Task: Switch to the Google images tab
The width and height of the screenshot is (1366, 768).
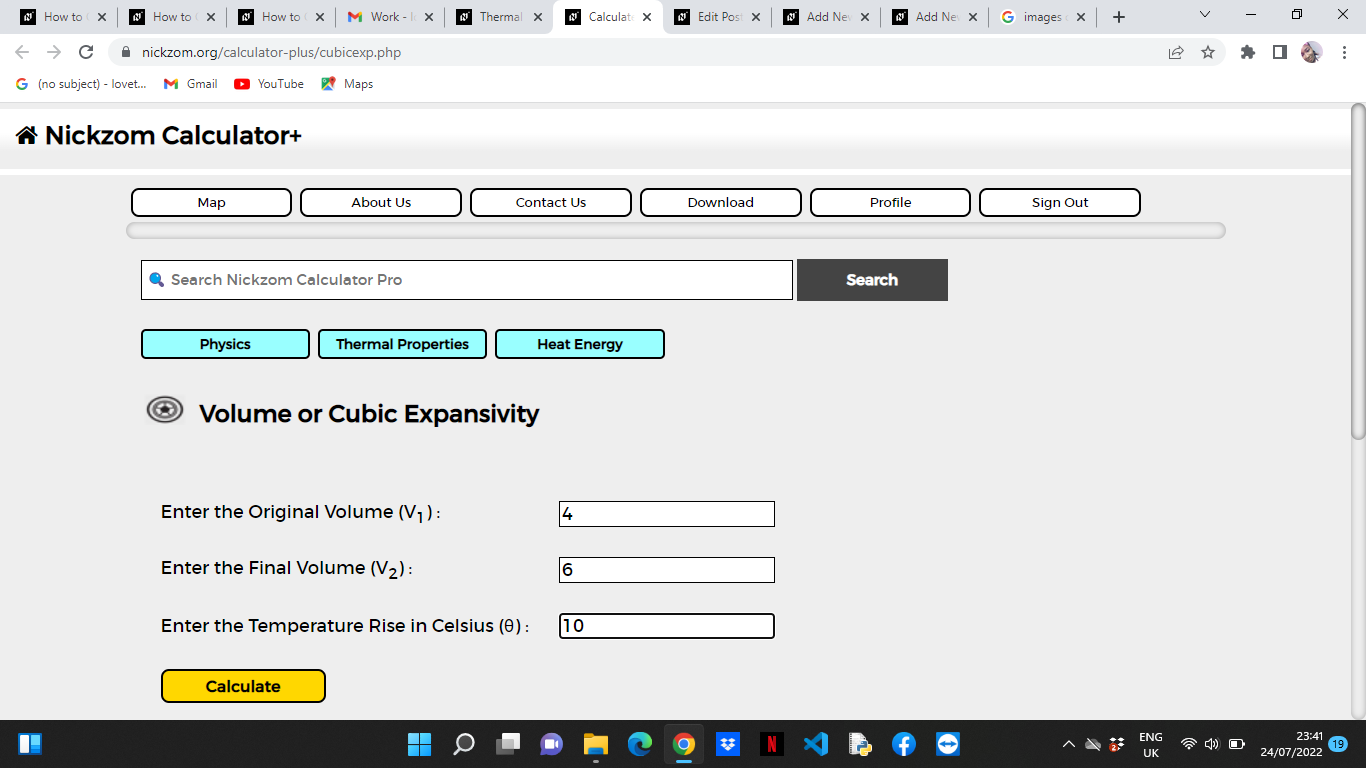Action: [1042, 17]
